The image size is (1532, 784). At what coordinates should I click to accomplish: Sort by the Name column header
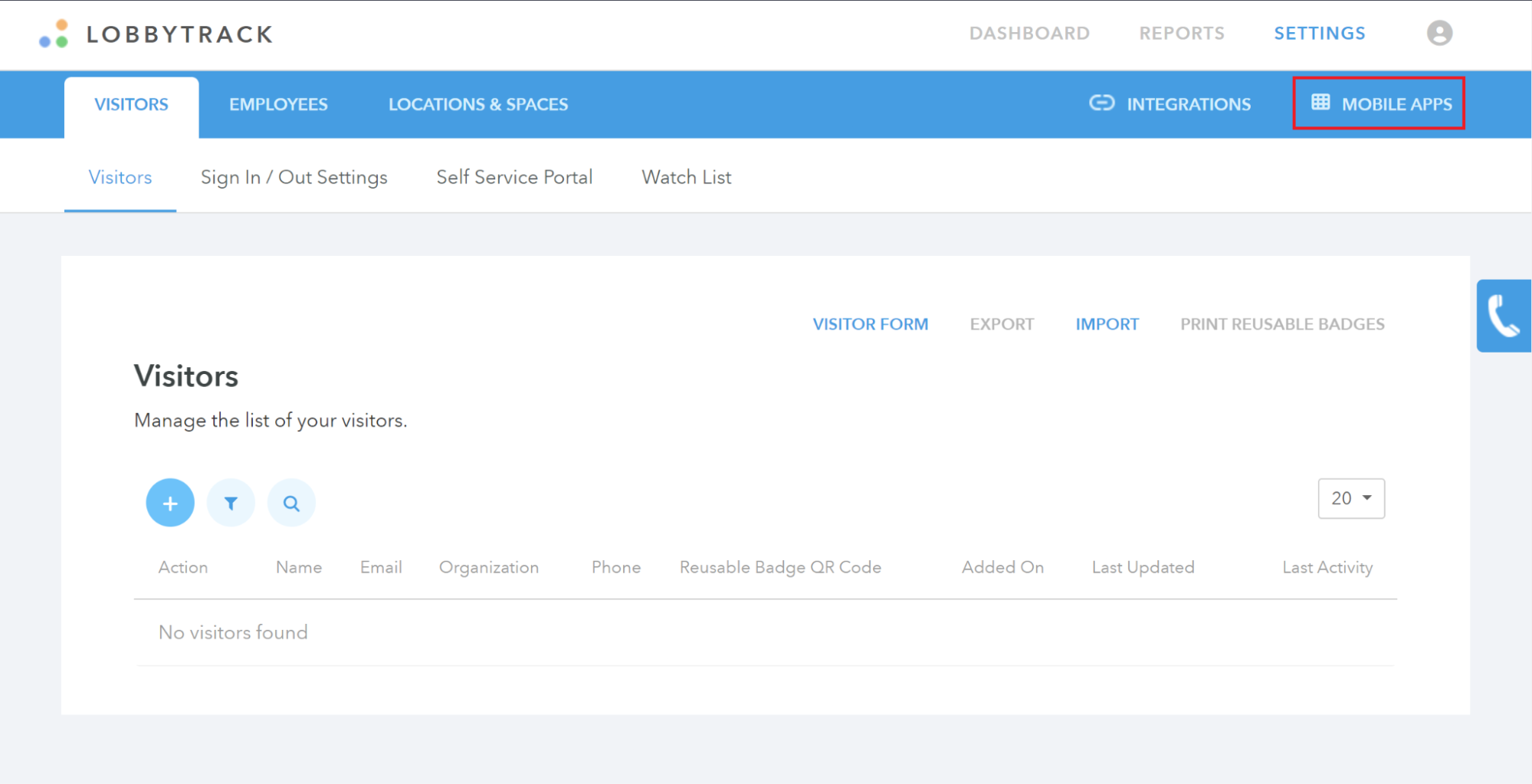point(299,567)
